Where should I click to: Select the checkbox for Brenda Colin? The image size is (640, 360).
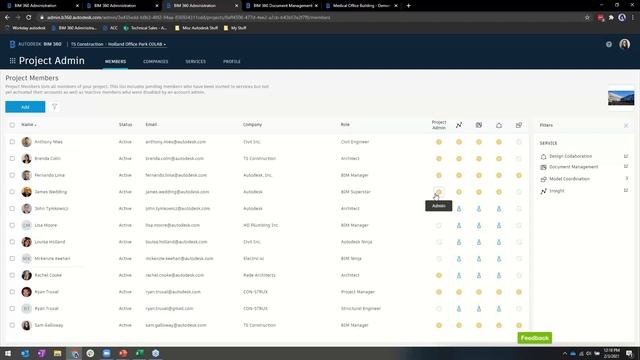[x=12, y=158]
